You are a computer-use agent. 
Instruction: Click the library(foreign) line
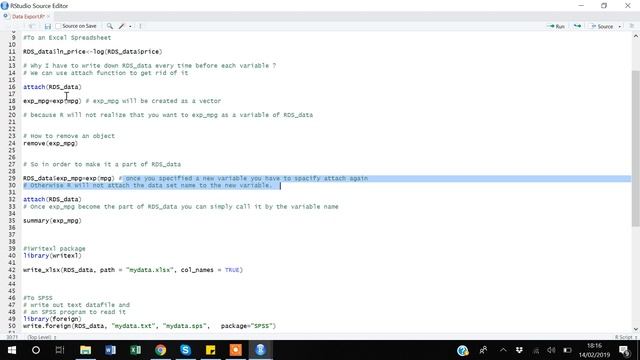click(x=52, y=319)
